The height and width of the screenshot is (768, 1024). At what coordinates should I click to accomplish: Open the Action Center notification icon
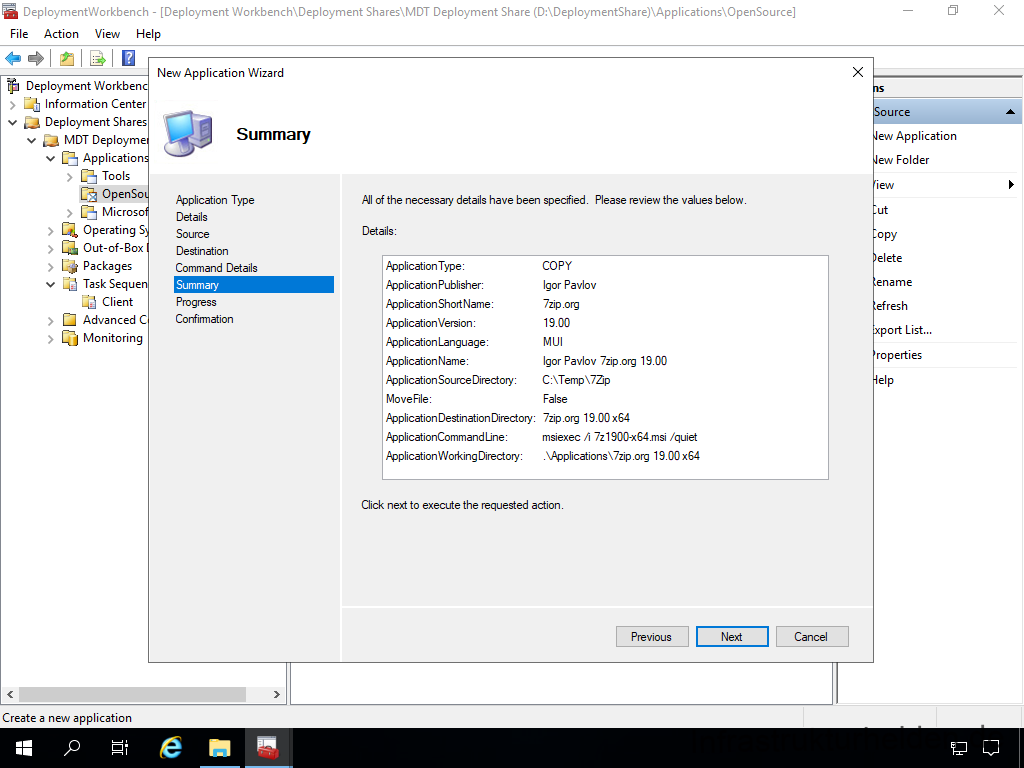pyautogui.click(x=991, y=748)
